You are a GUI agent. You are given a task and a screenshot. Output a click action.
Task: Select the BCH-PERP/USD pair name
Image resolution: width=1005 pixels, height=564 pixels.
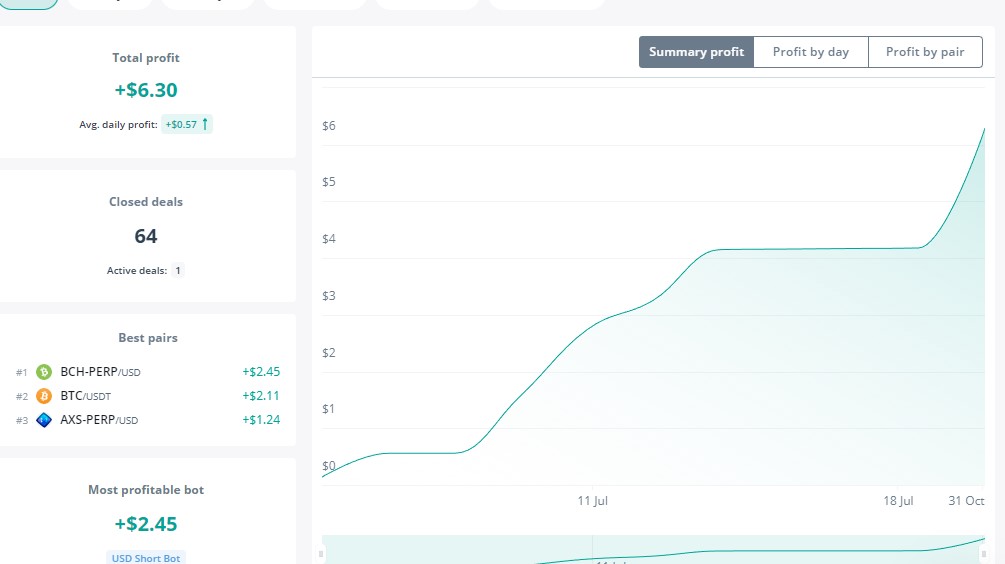pos(100,372)
